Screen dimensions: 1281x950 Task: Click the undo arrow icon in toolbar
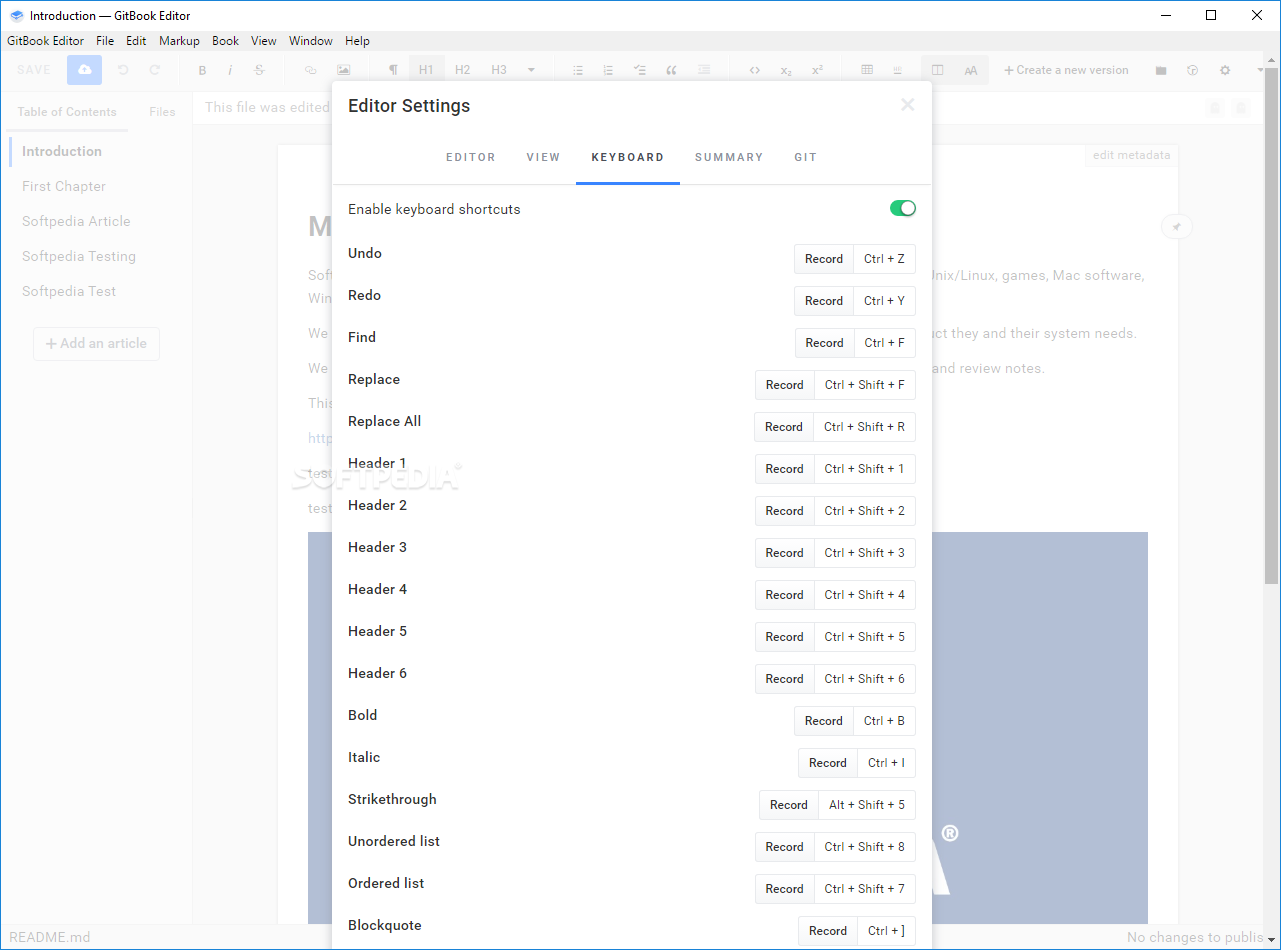123,70
